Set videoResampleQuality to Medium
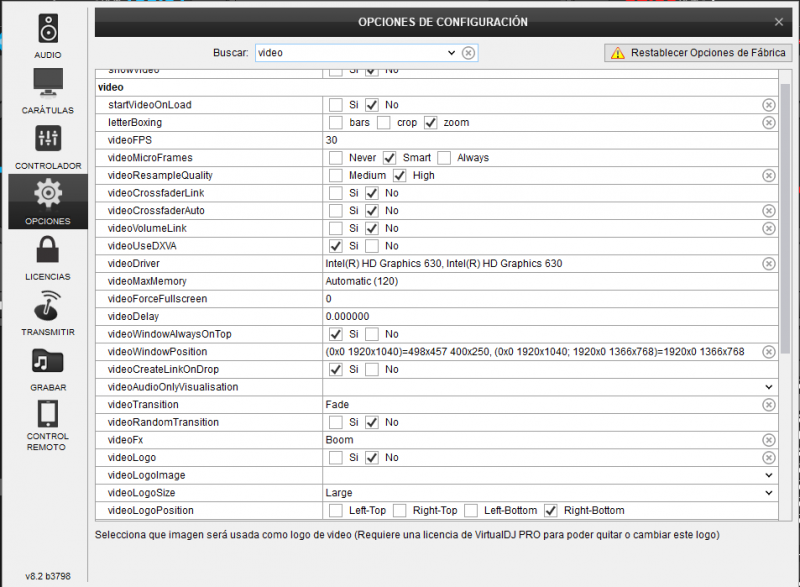The height and width of the screenshot is (587, 800). point(336,175)
